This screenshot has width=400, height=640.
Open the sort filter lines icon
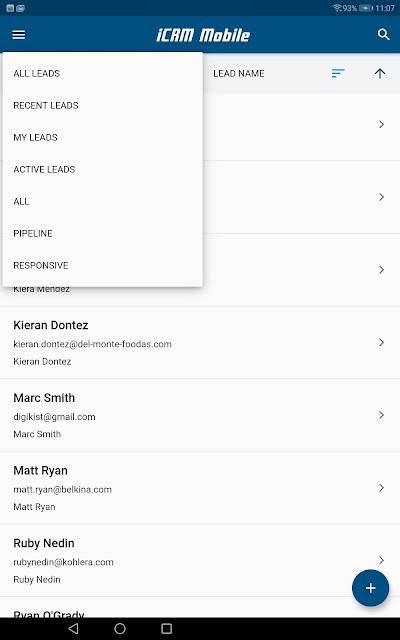pos(338,73)
